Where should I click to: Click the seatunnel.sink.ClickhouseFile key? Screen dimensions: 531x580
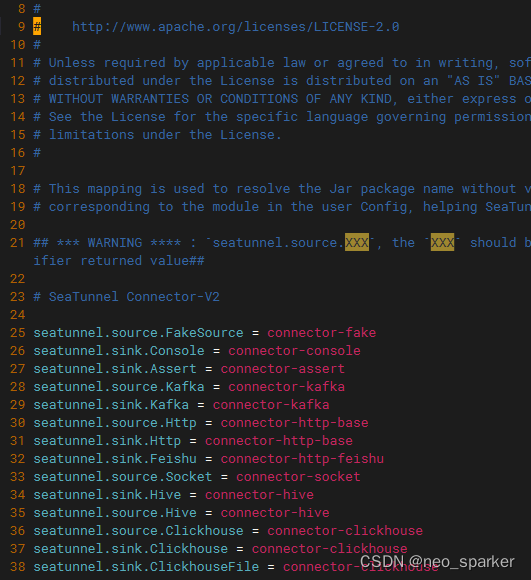(x=146, y=567)
